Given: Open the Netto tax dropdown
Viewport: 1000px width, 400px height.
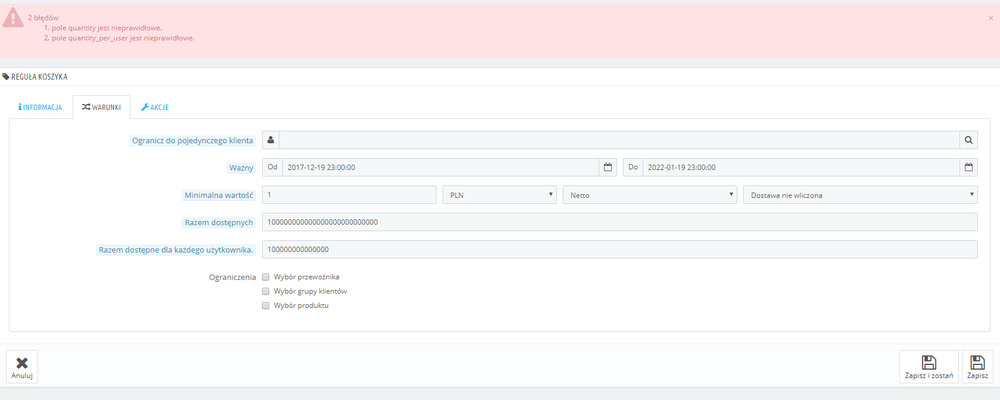Looking at the screenshot, I should [651, 195].
